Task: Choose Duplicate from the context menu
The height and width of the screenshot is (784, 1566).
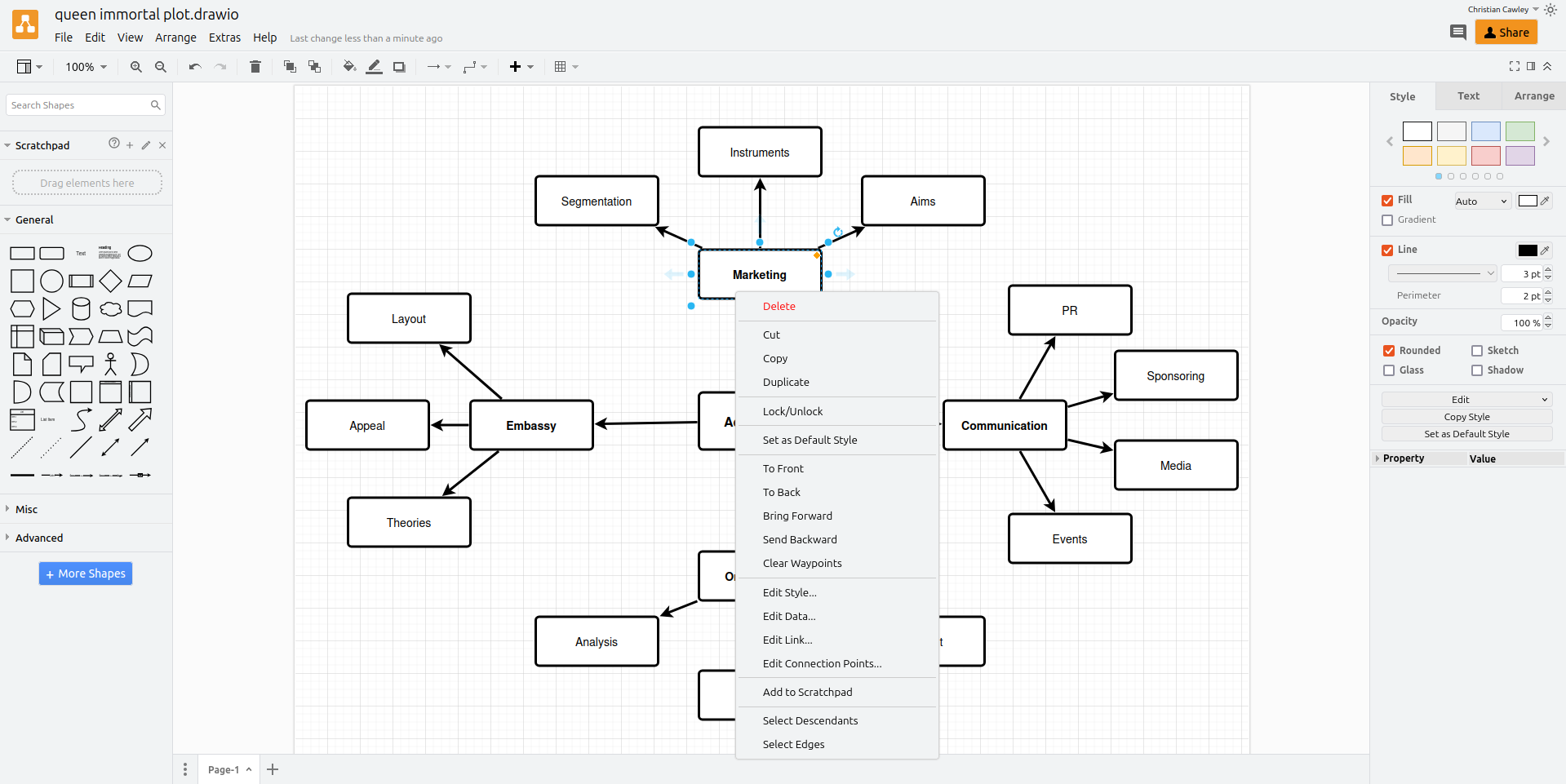Action: tap(785, 382)
